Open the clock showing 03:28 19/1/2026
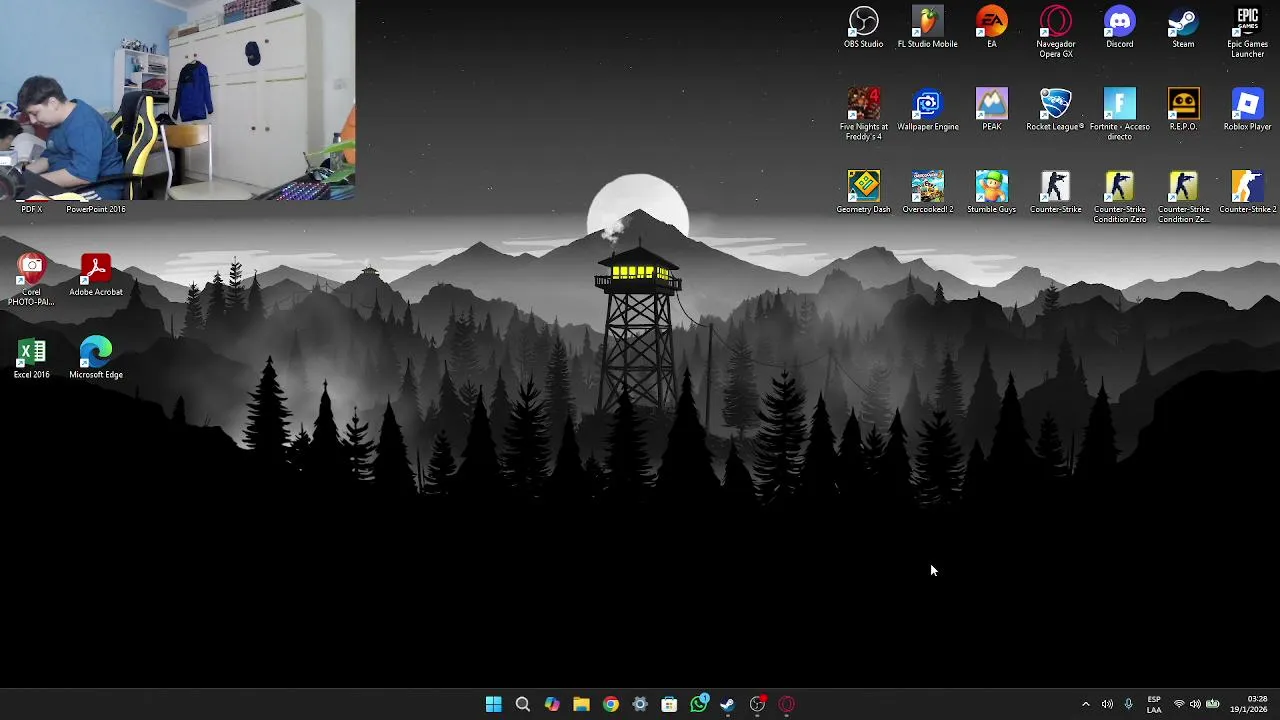This screenshot has width=1280, height=720. pos(1249,704)
